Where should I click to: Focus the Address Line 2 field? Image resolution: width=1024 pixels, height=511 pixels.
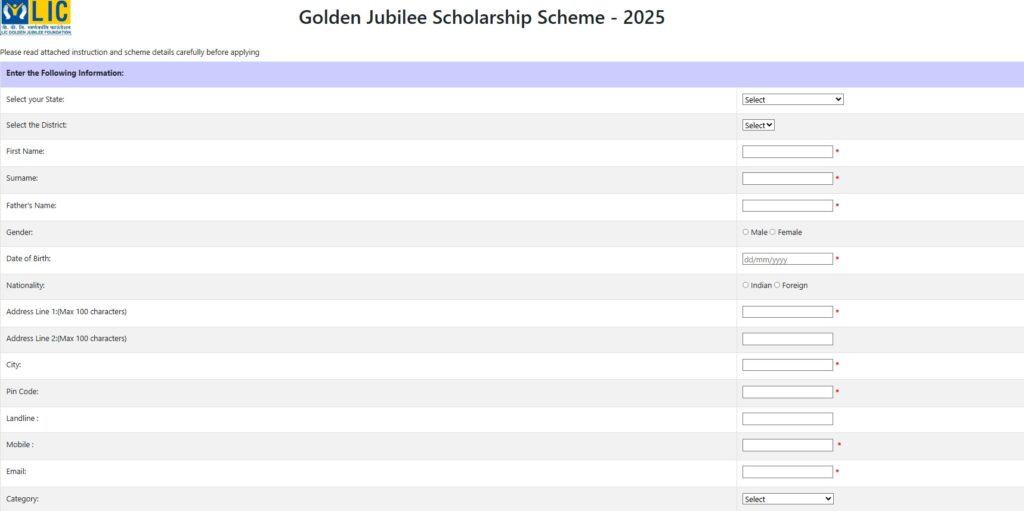click(x=787, y=339)
